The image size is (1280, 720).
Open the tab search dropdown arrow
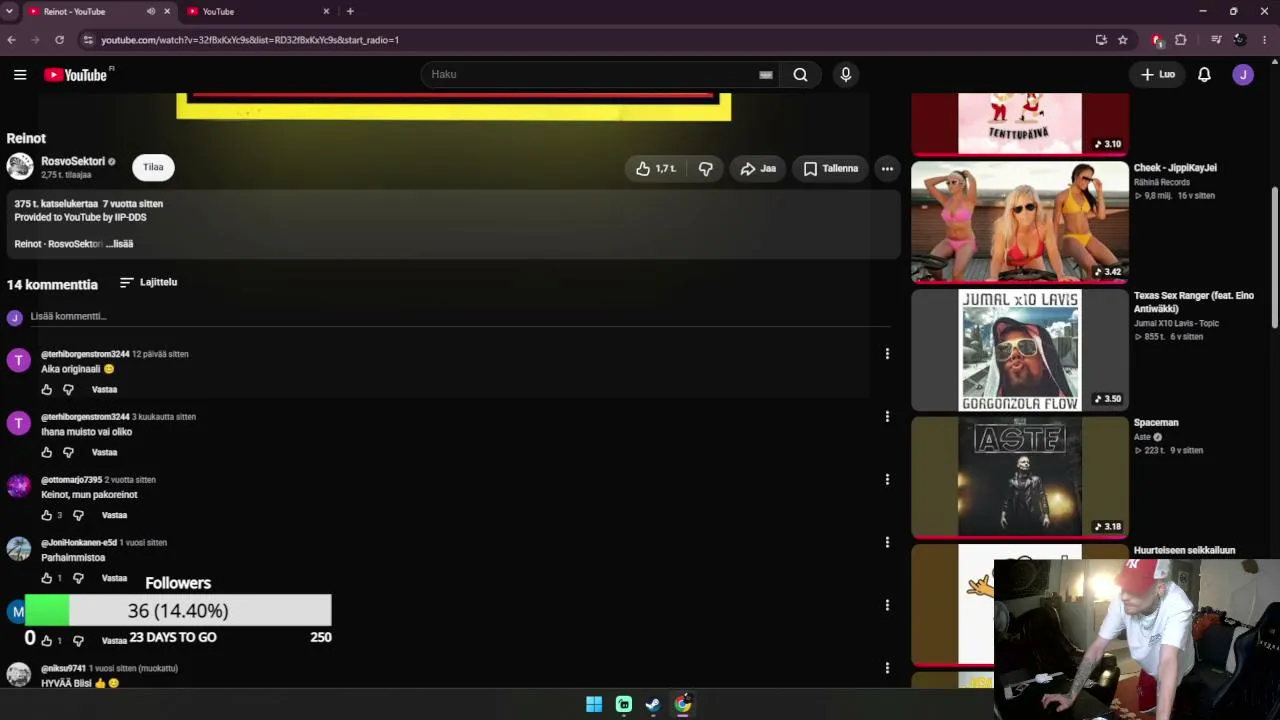click(8, 11)
